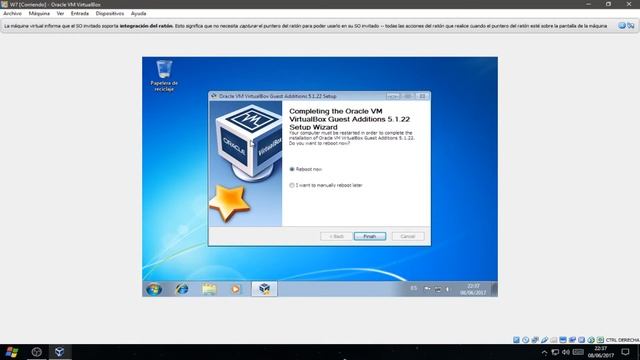Viewport: 640px width, 360px height.
Task: Click the host network tray icon
Action: (555, 352)
